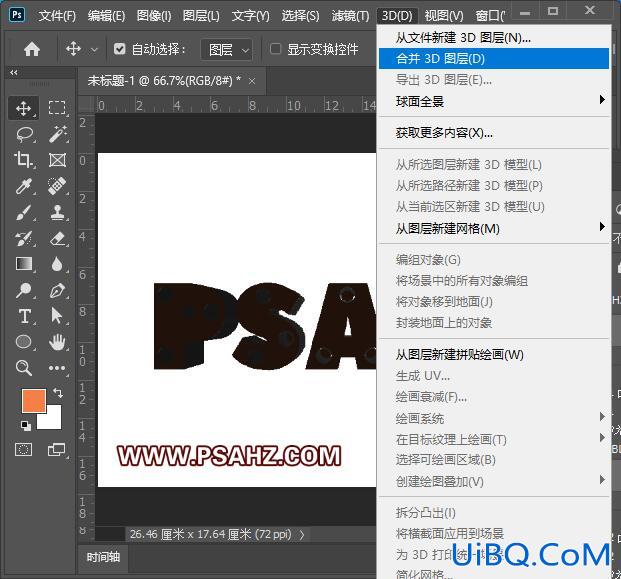
Task: Open the 文件(F) menu
Action: 57,16
